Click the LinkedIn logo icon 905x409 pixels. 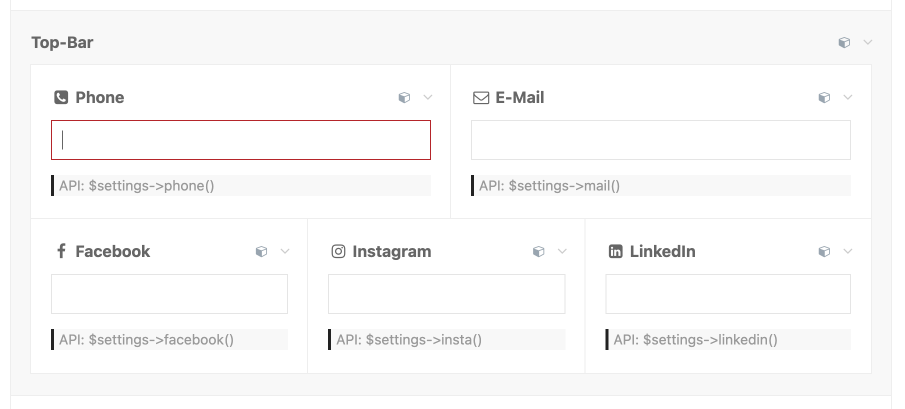[x=615, y=252]
